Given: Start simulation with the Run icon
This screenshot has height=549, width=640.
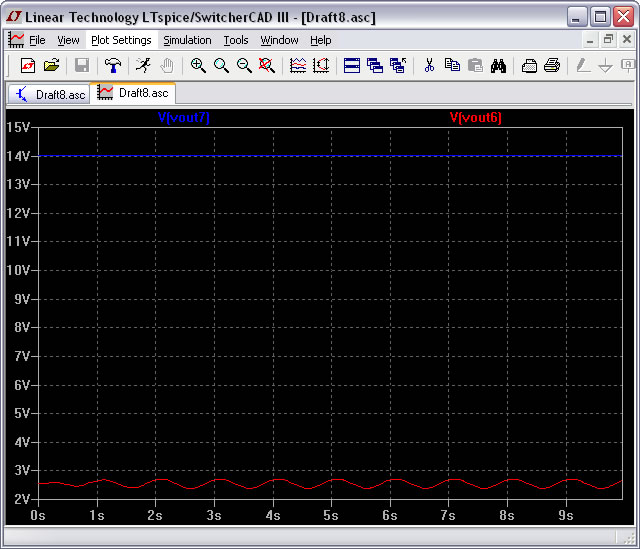Looking at the screenshot, I should coord(143,65).
